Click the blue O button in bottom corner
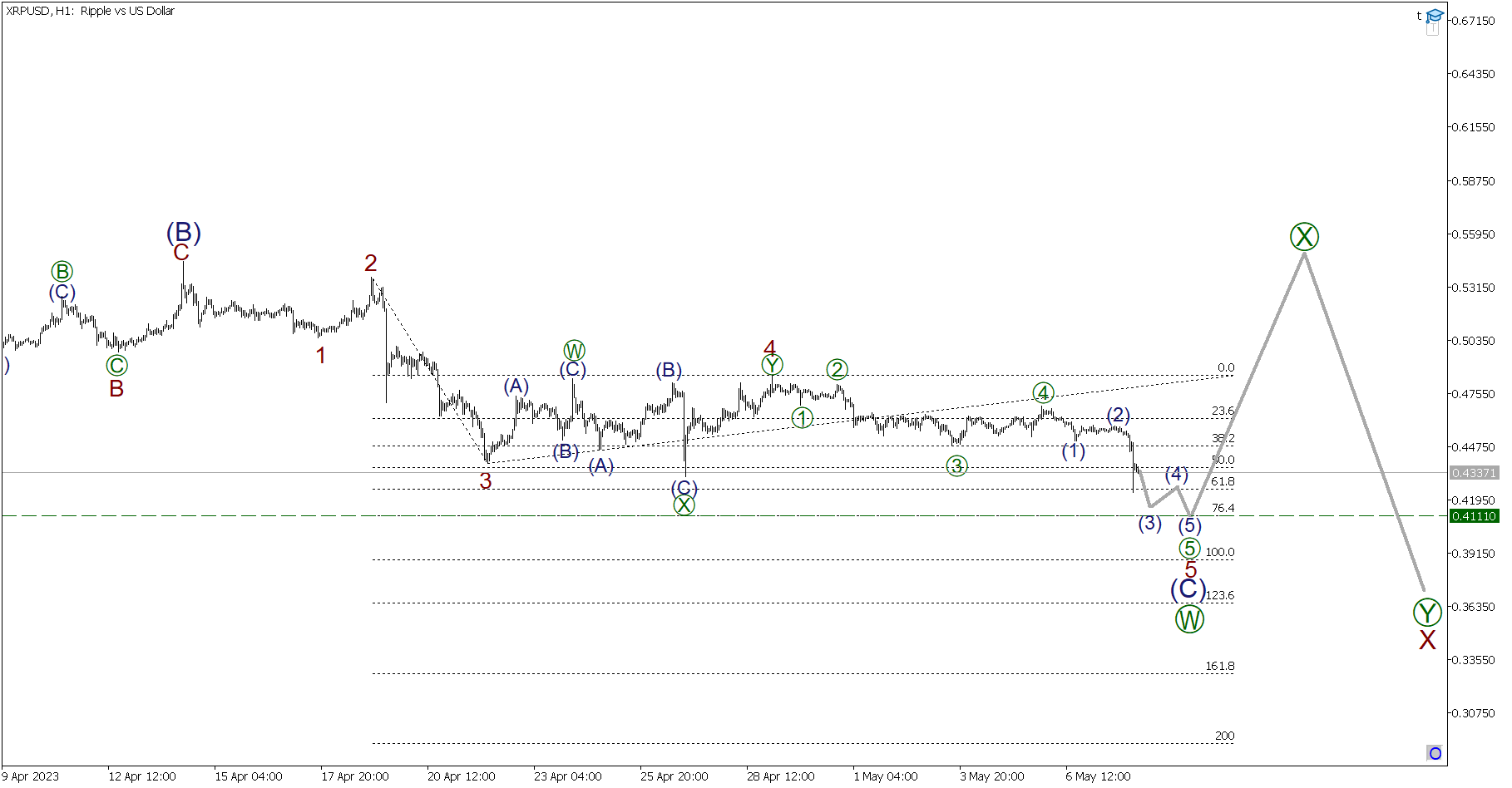 pos(1435,753)
